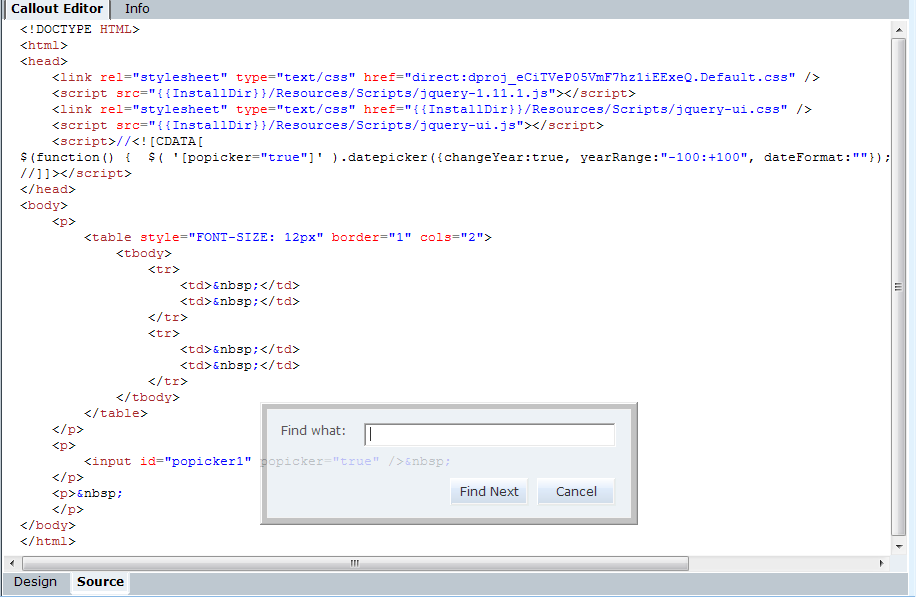Click the horizontal scrollbar left arrow
The height and width of the screenshot is (597, 916).
[12, 564]
